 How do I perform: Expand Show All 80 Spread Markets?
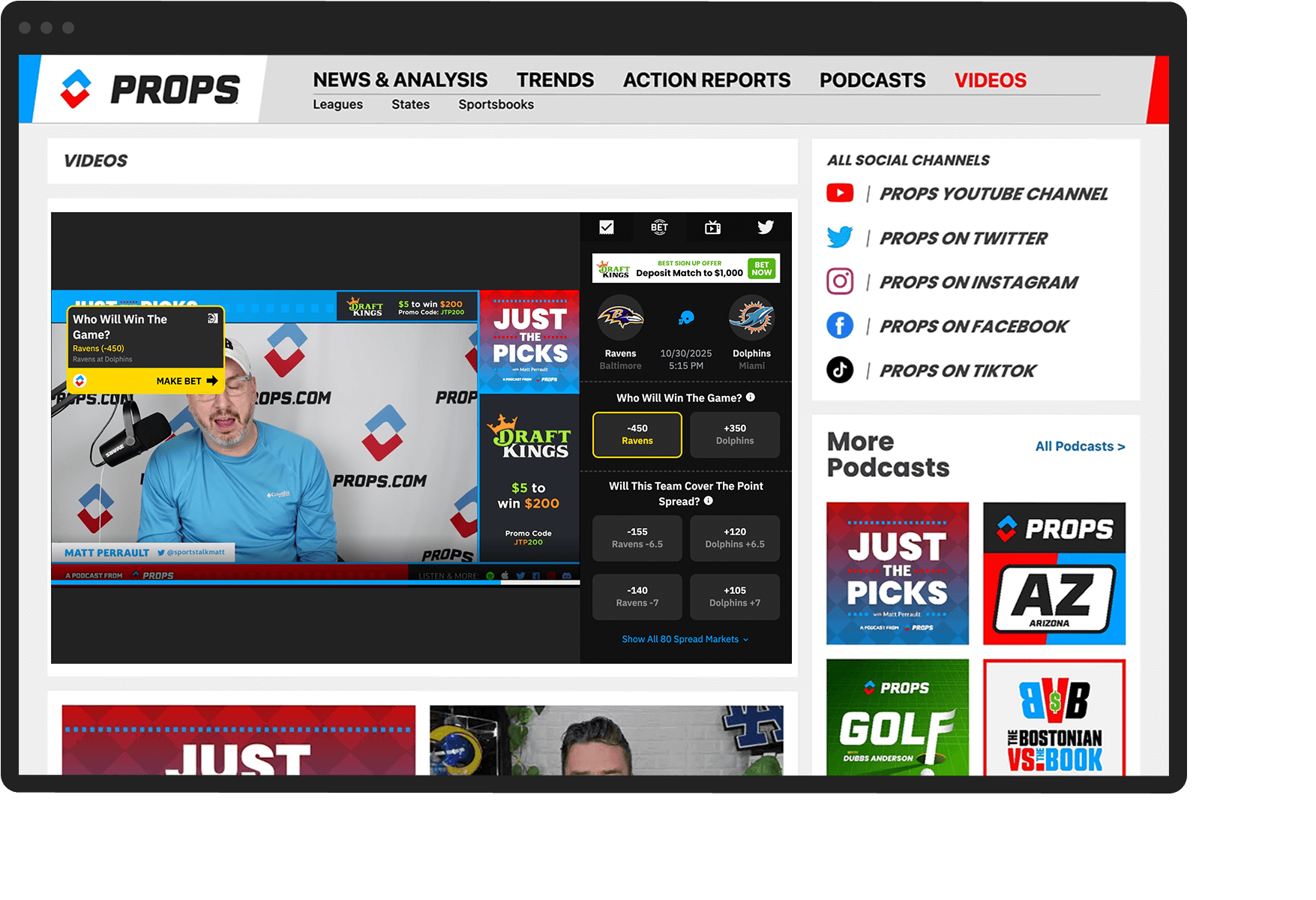click(685, 639)
